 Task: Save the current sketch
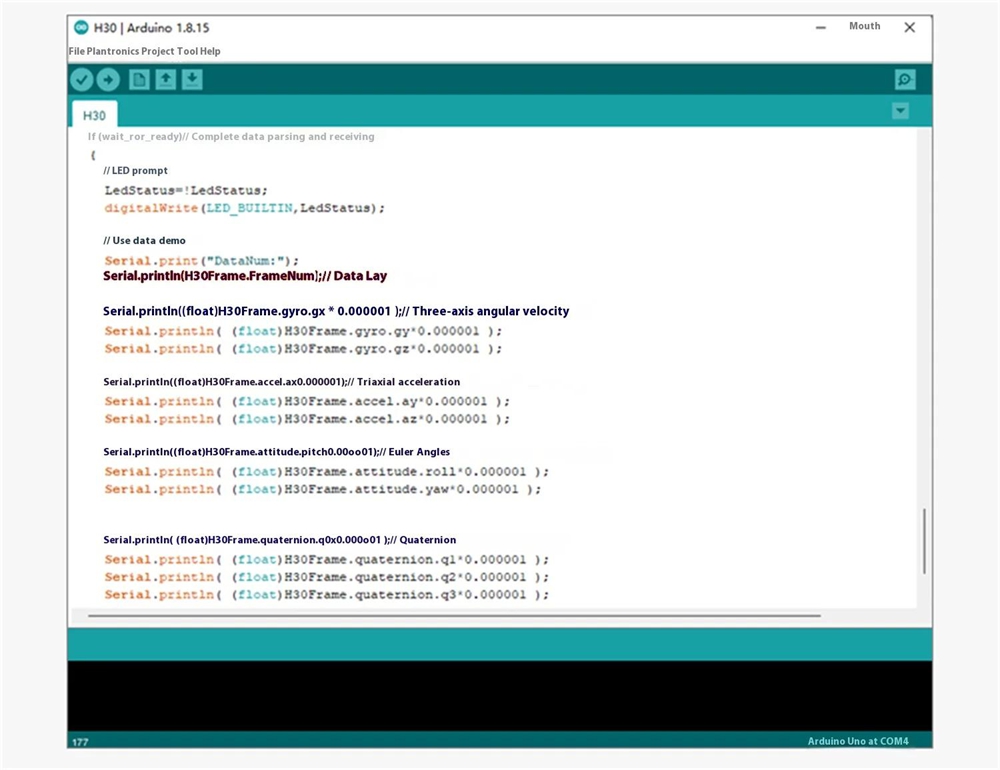point(192,80)
